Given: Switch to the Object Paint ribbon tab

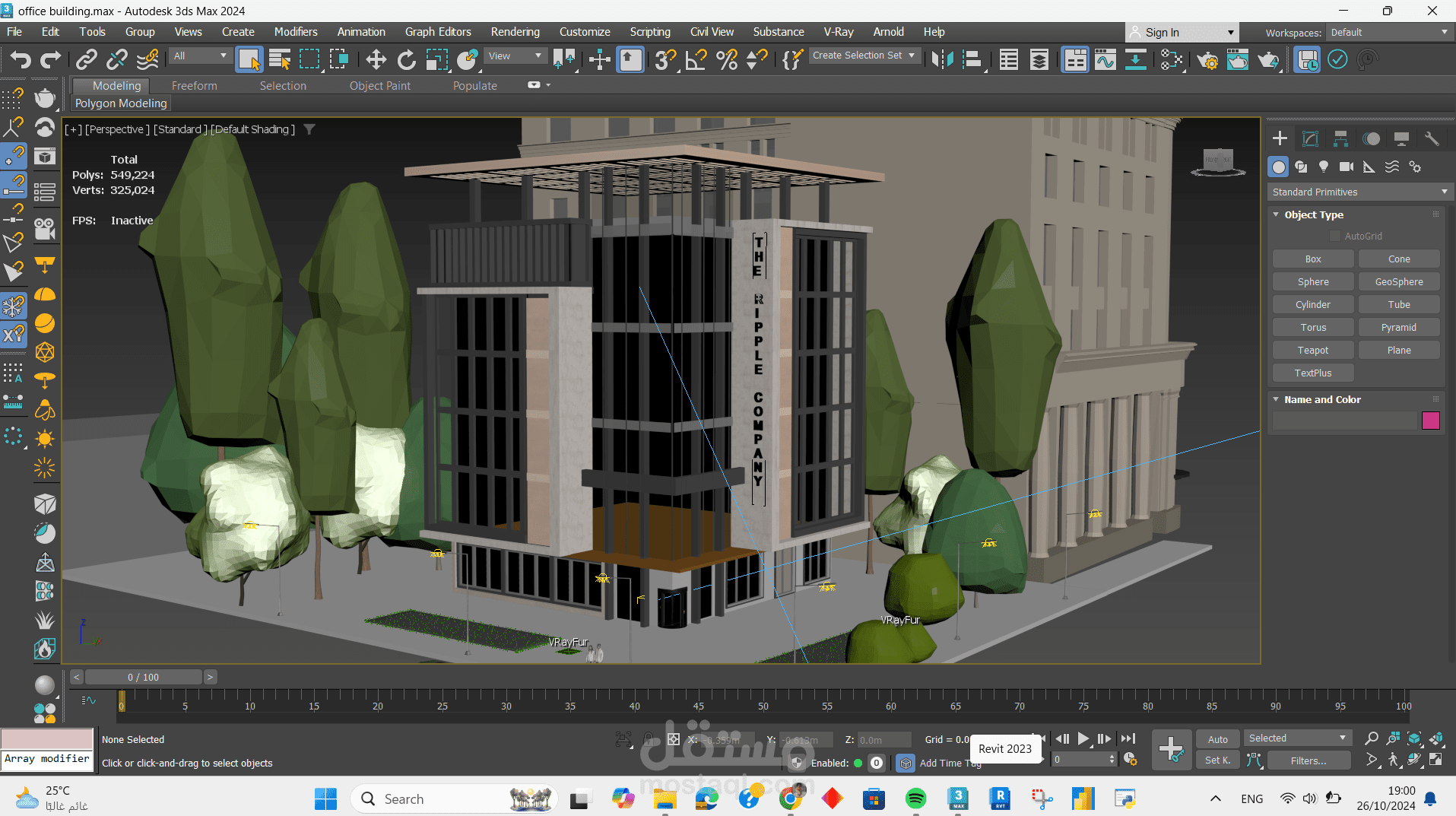Looking at the screenshot, I should (379, 86).
